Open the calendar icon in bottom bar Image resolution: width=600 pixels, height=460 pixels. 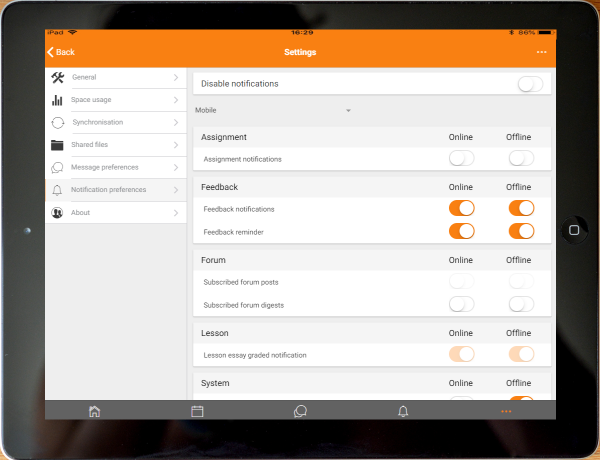(197, 411)
